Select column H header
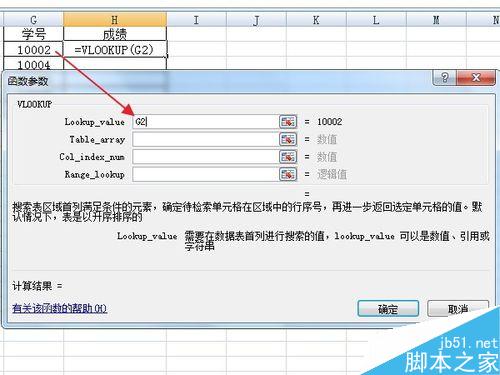 pyautogui.click(x=115, y=20)
